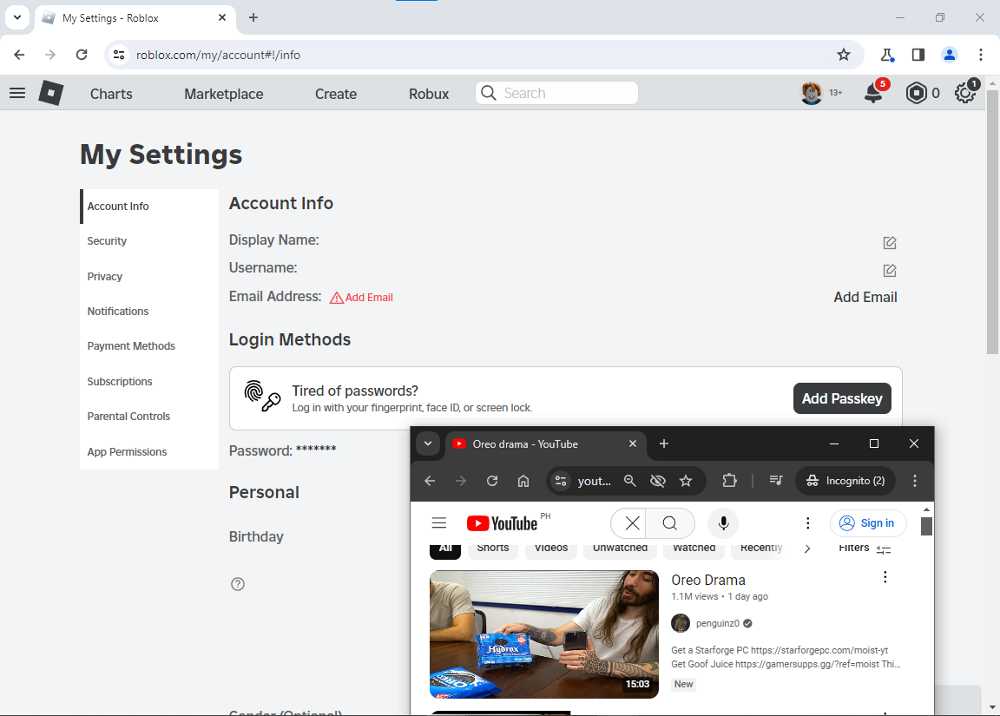This screenshot has height=716, width=1000.
Task: Click the birthday help question mark icon
Action: click(238, 584)
